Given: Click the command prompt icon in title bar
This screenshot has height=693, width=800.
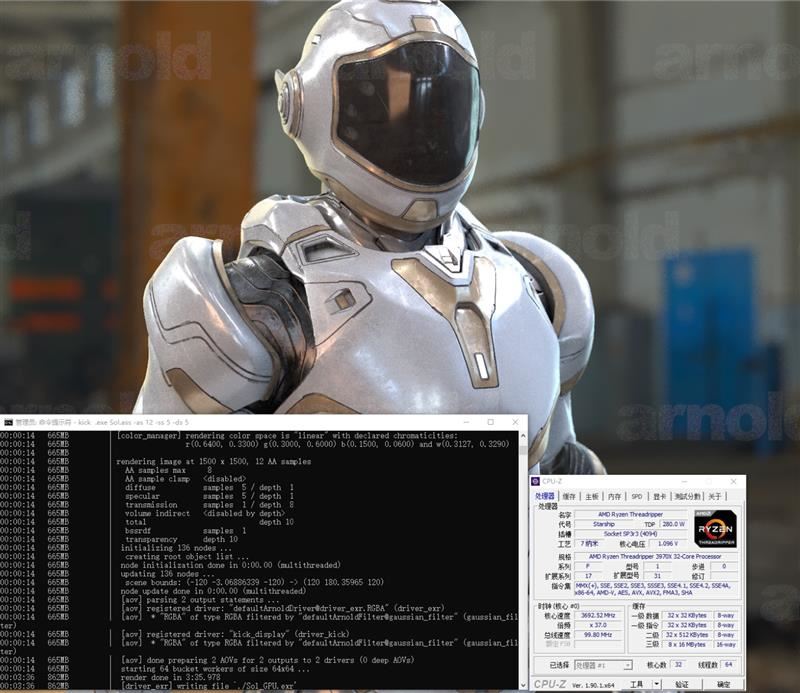Looking at the screenshot, I should [8, 422].
